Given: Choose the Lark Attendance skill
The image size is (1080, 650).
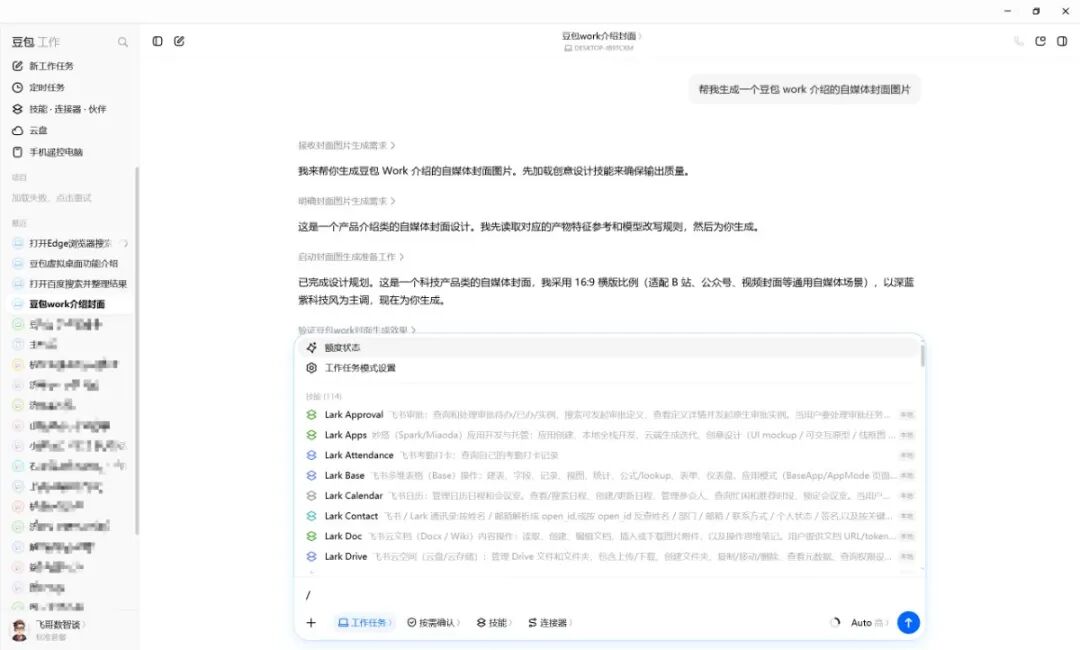Looking at the screenshot, I should 610,455.
